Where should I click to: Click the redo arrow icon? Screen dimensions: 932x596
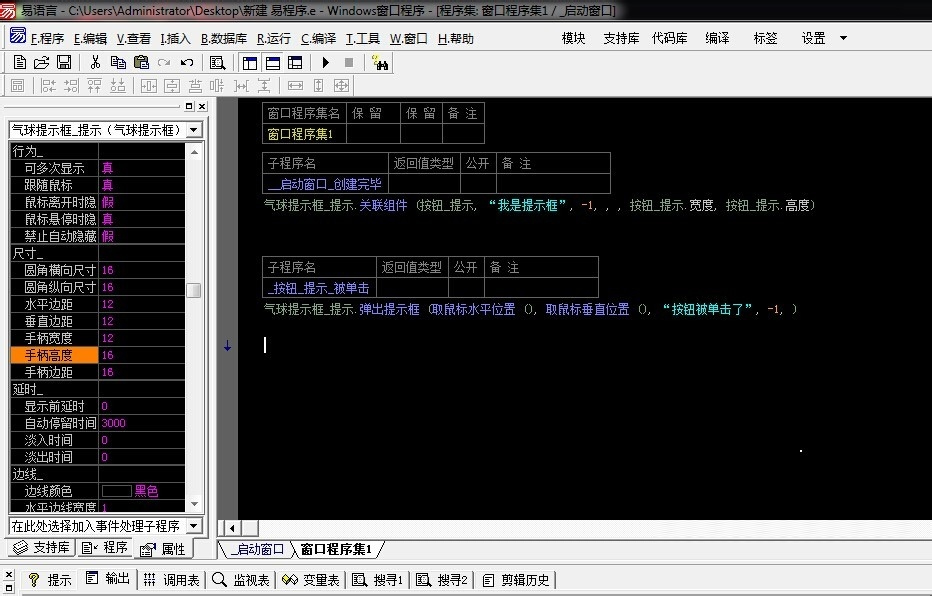point(164,62)
